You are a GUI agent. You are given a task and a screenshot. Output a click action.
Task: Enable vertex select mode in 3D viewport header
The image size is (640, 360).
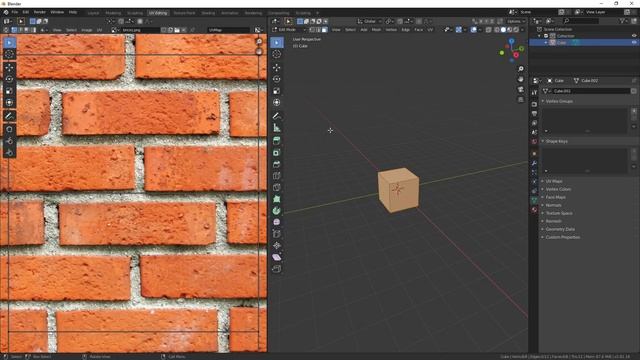pos(312,30)
